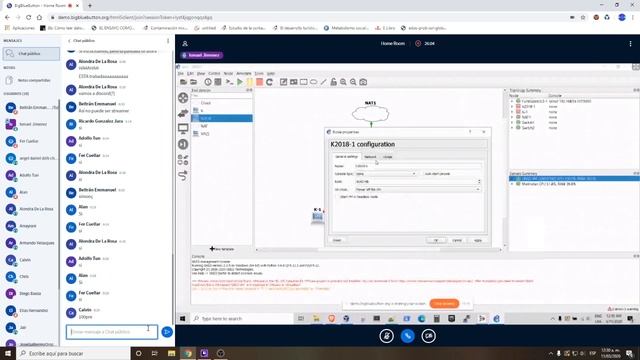Start all nodes with the green play icon
Image resolution: width=640 pixels, height=360 pixels.
tap(240, 82)
